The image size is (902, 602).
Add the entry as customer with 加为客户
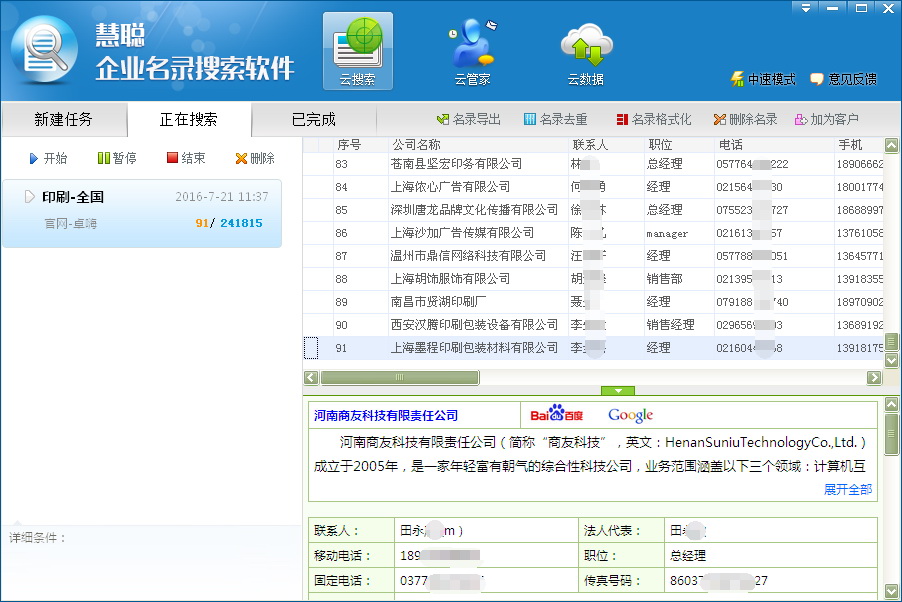point(801,120)
